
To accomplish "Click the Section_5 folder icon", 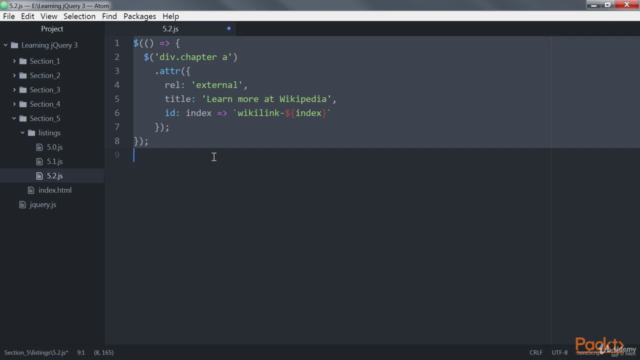I will click(x=23, y=118).
